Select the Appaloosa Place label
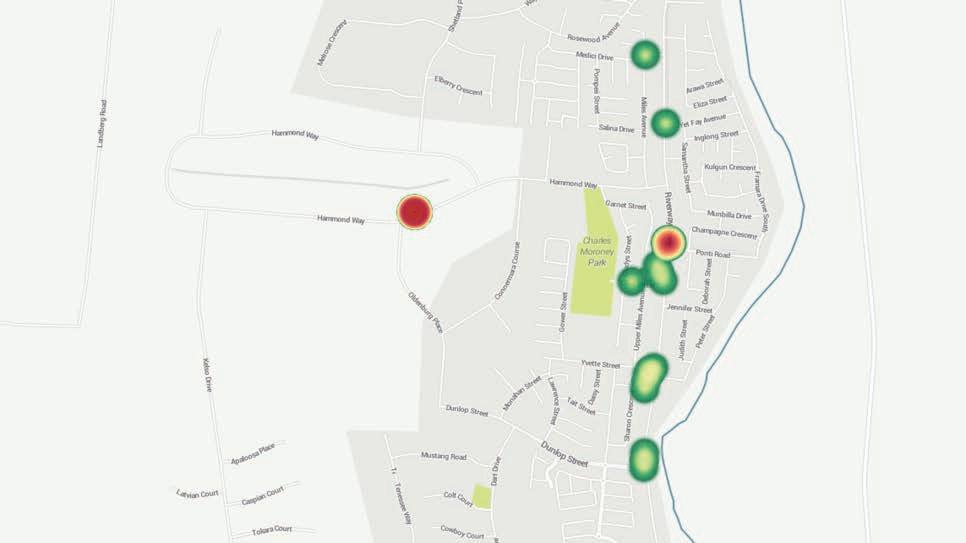This screenshot has width=966, height=543. [x=253, y=454]
